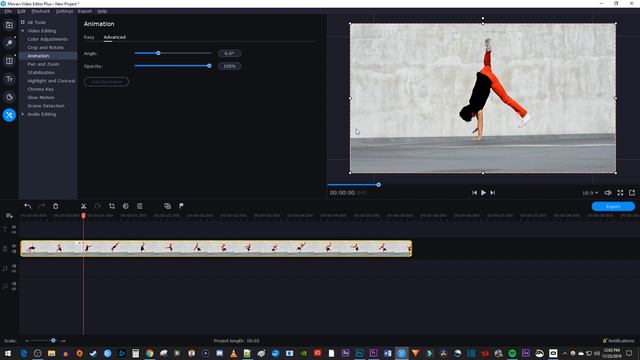
Task: Mute preview volume speaker icon
Action: click(608, 193)
